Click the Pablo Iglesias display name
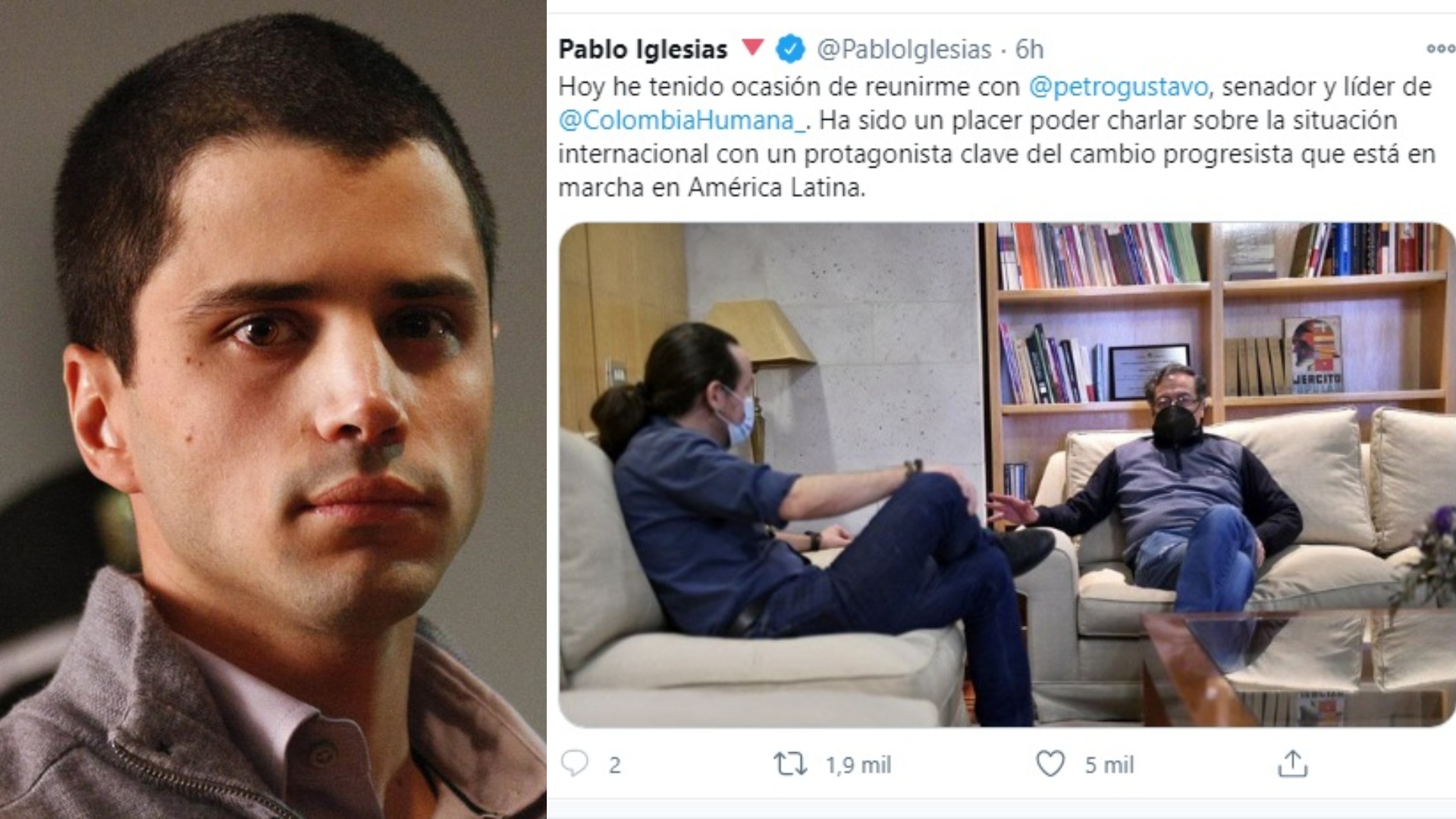This screenshot has width=1456, height=819. point(643,49)
